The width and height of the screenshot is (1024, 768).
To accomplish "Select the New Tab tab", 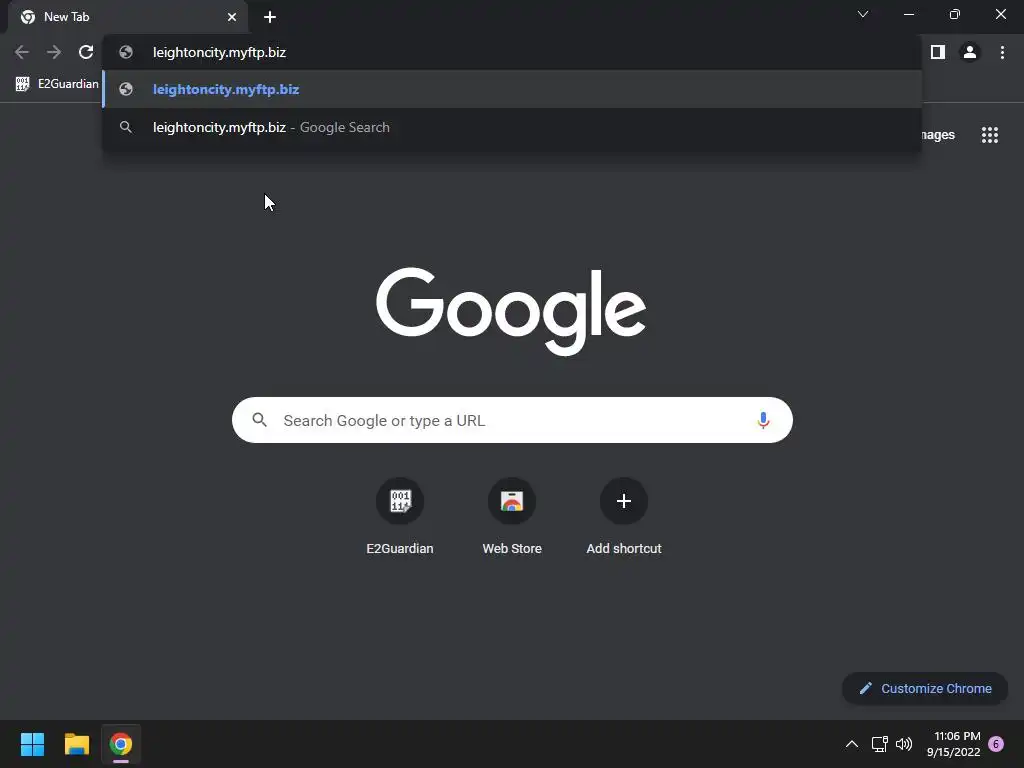I will pos(128,17).
